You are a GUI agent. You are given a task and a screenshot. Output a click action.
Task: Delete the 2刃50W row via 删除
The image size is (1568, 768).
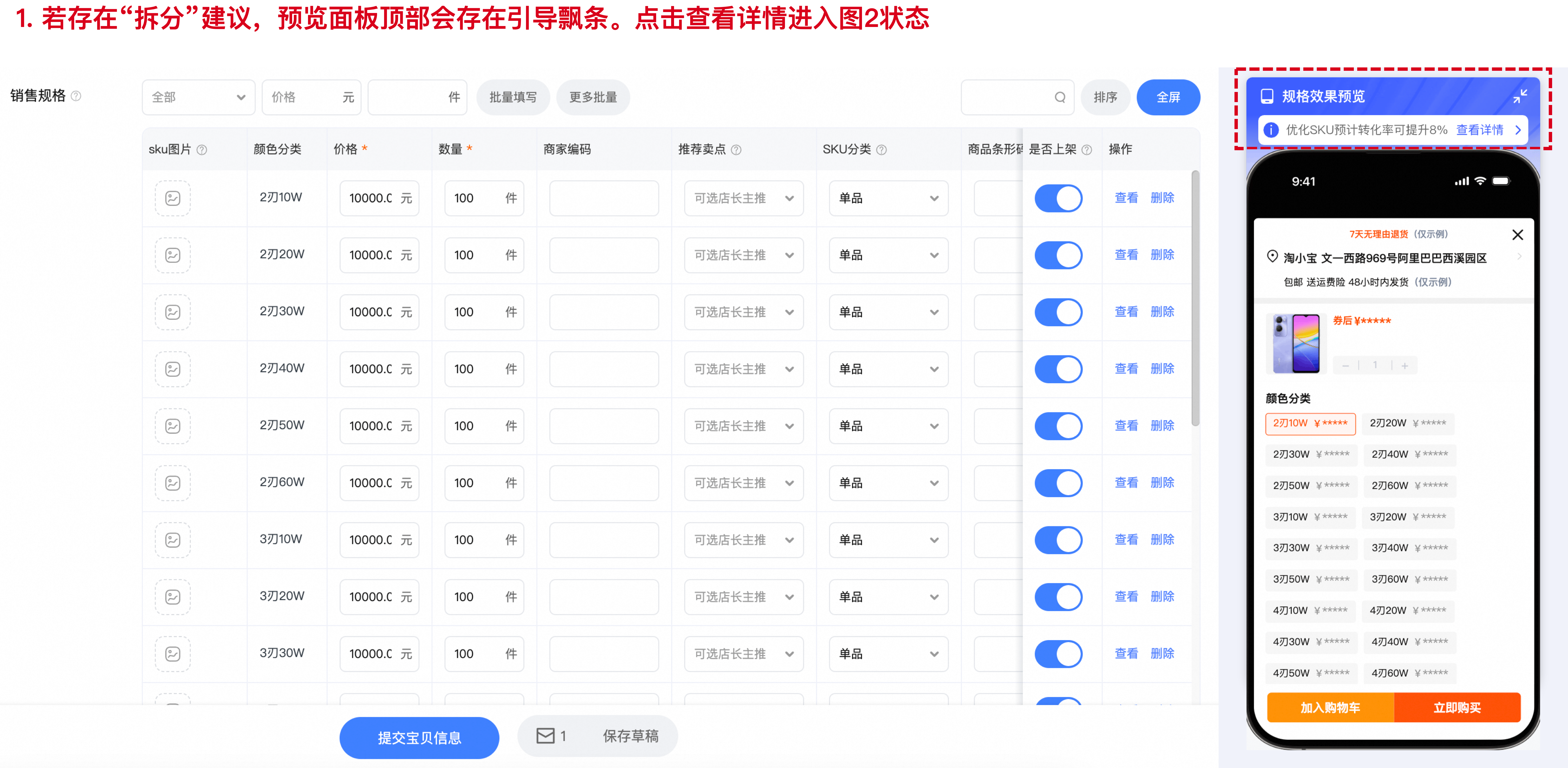point(1162,426)
